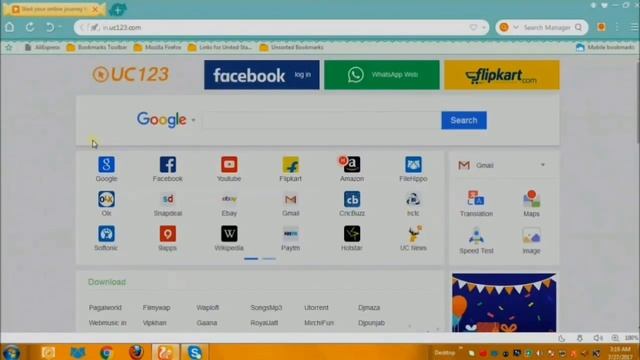Image resolution: width=640 pixels, height=360 pixels.
Task: Open the Youtube shortcut icon
Action: [229, 164]
